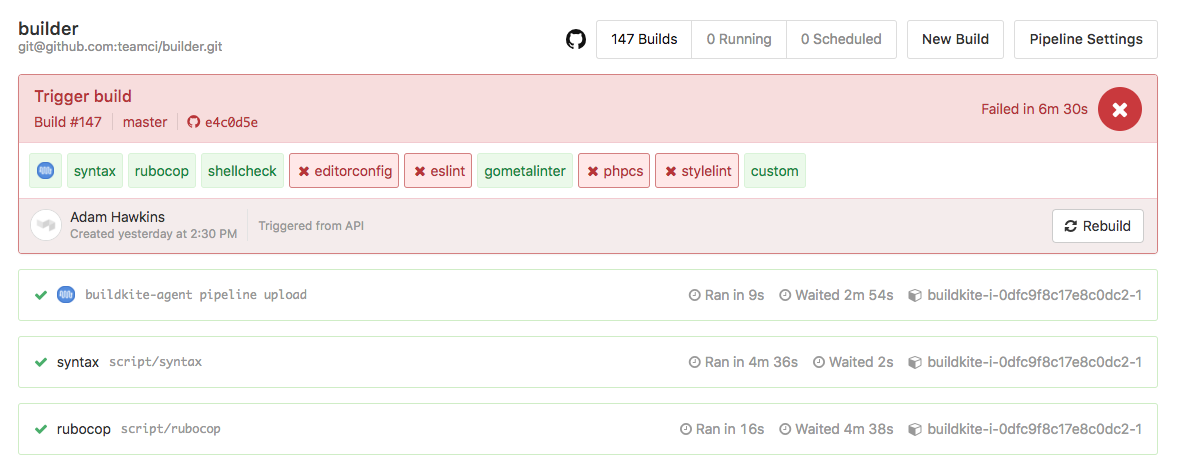Click the green checkmark on syntax job row

tap(41, 362)
